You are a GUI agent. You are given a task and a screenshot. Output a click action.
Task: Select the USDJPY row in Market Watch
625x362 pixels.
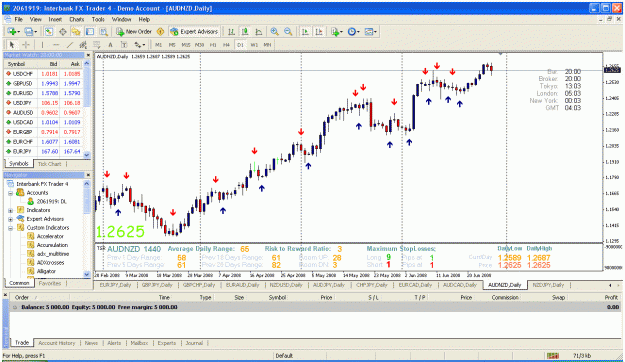(x=44, y=103)
